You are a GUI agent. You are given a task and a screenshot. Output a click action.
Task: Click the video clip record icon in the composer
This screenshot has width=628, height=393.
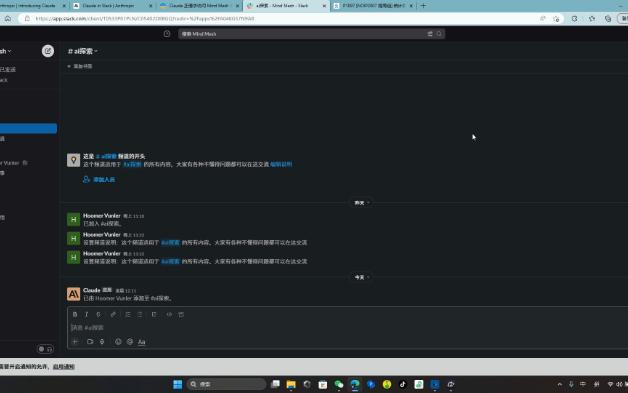click(90, 342)
